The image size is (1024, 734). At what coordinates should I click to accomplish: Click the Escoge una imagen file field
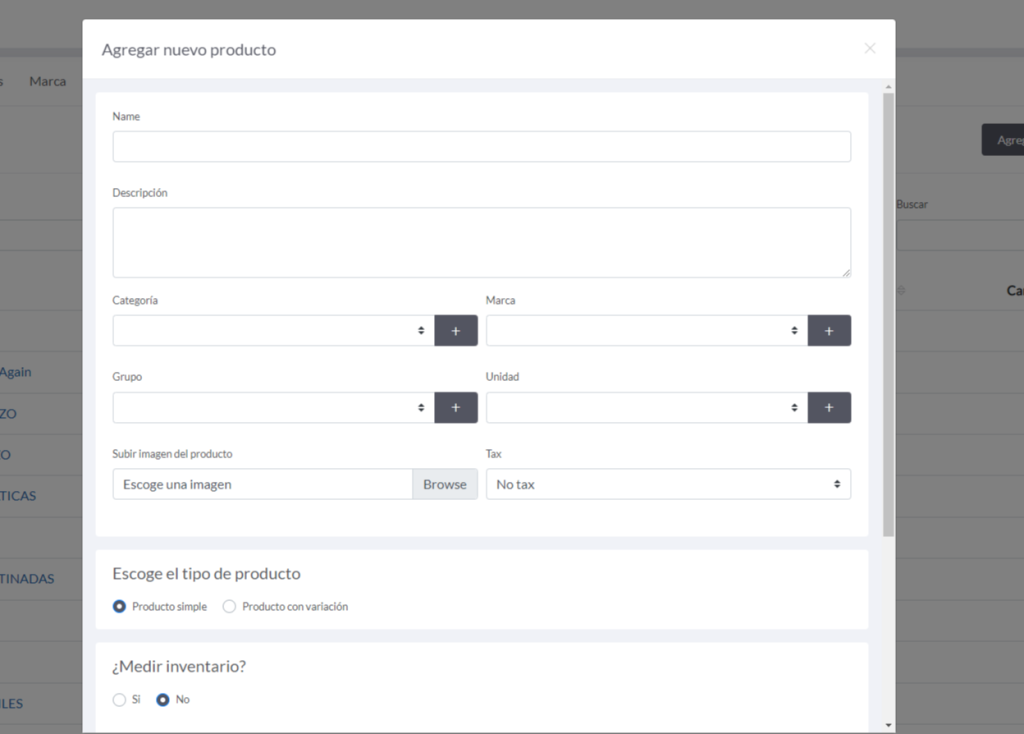[x=262, y=485]
